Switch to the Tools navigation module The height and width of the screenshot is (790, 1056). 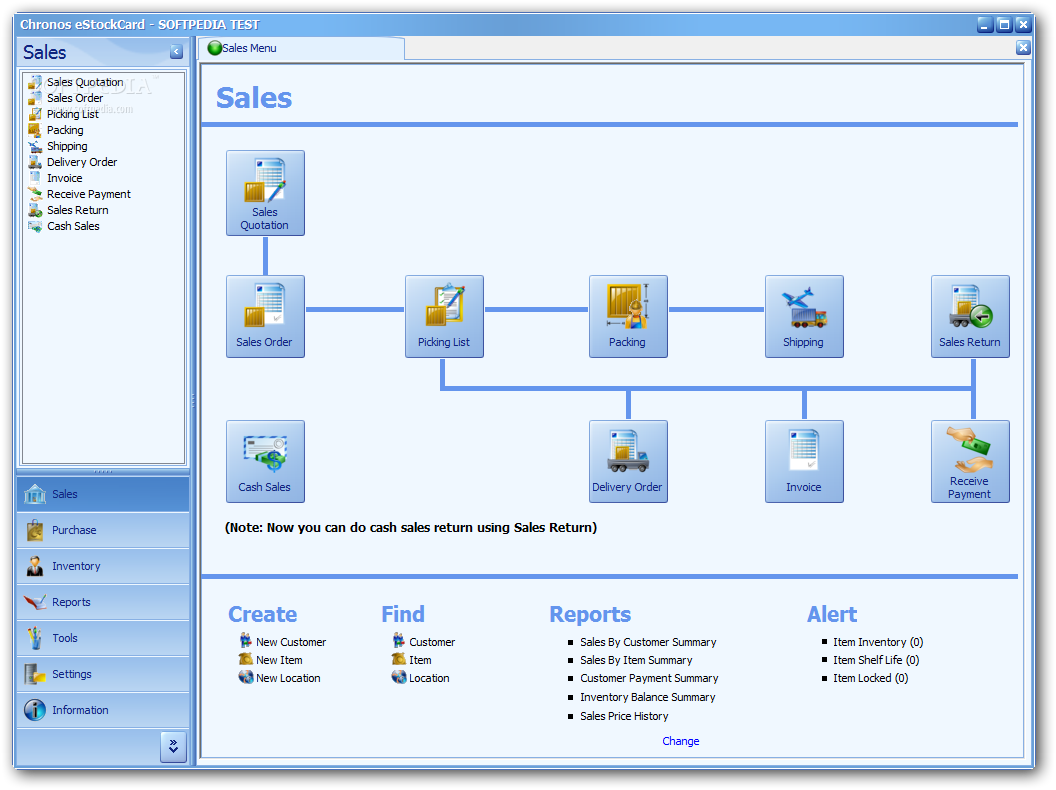(103, 638)
